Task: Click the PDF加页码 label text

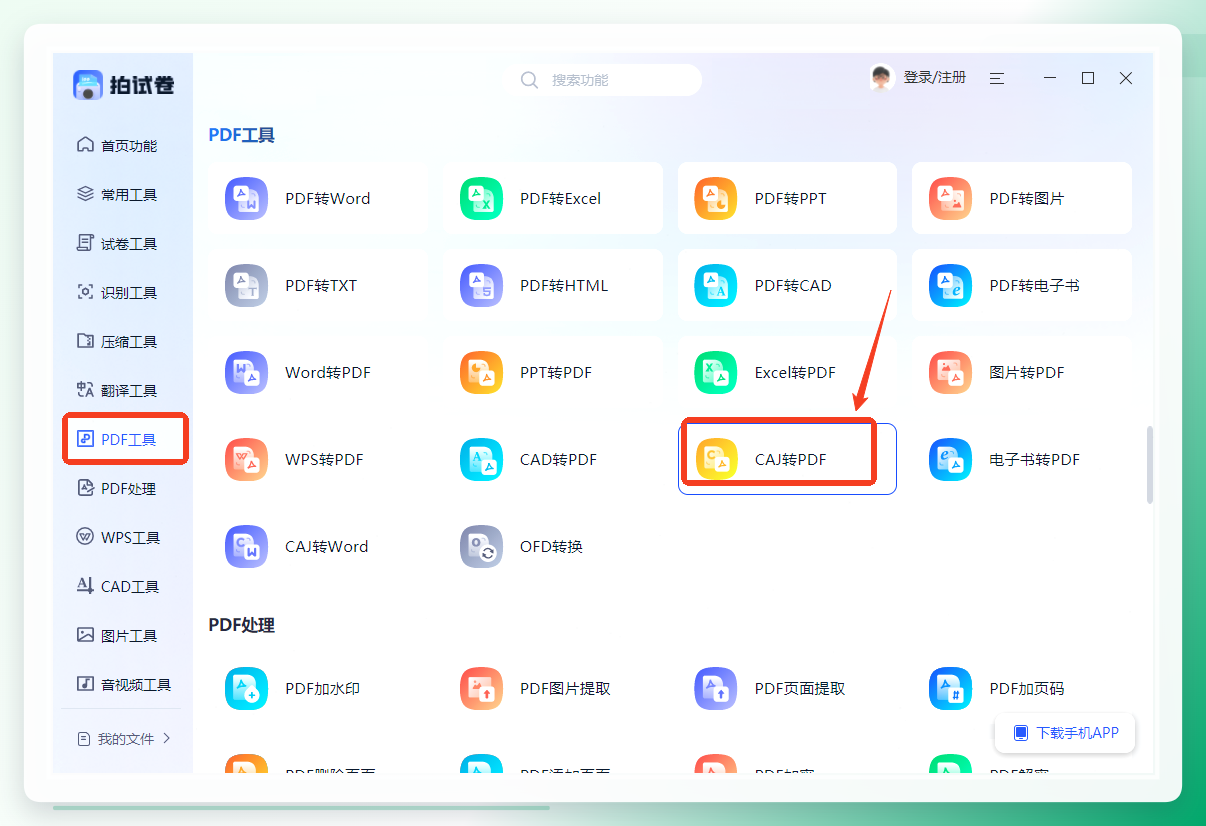Action: tap(1027, 689)
